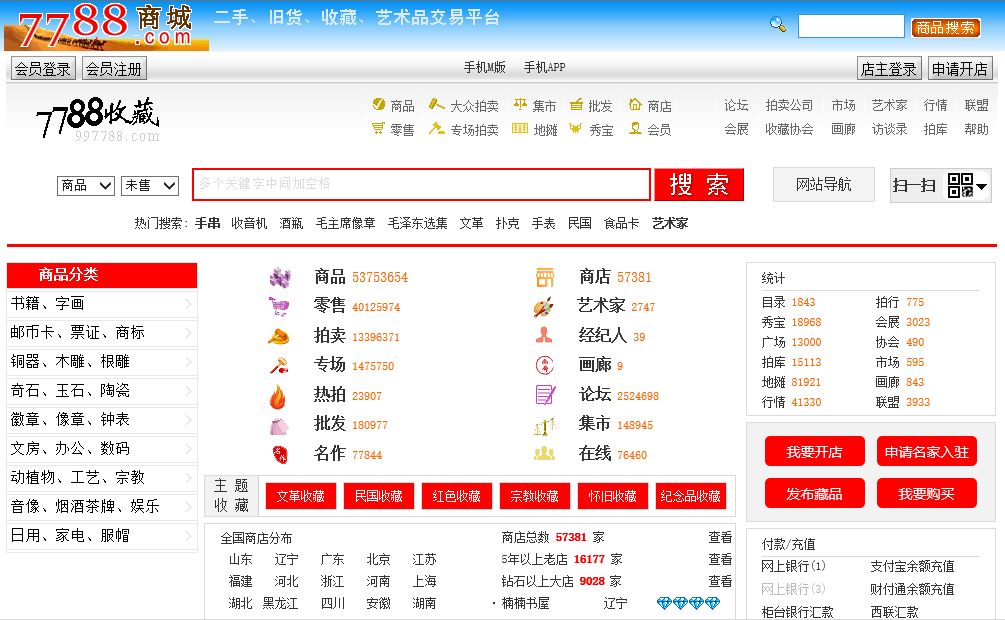This screenshot has height=620, width=1005.
Task: Open the 商品 search type dropdown
Action: pos(86,186)
